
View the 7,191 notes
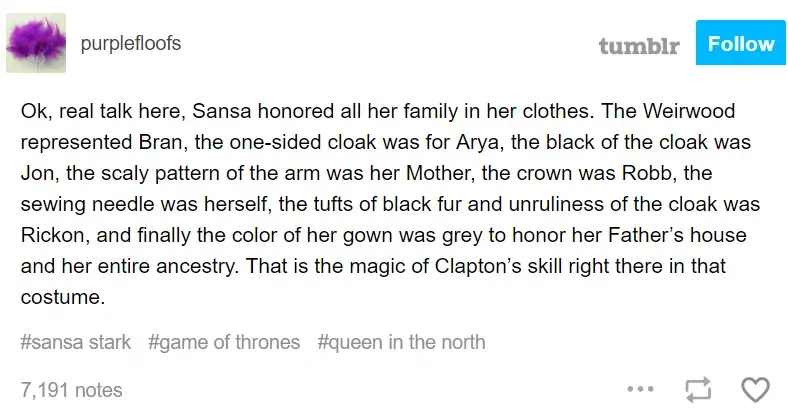pos(71,389)
